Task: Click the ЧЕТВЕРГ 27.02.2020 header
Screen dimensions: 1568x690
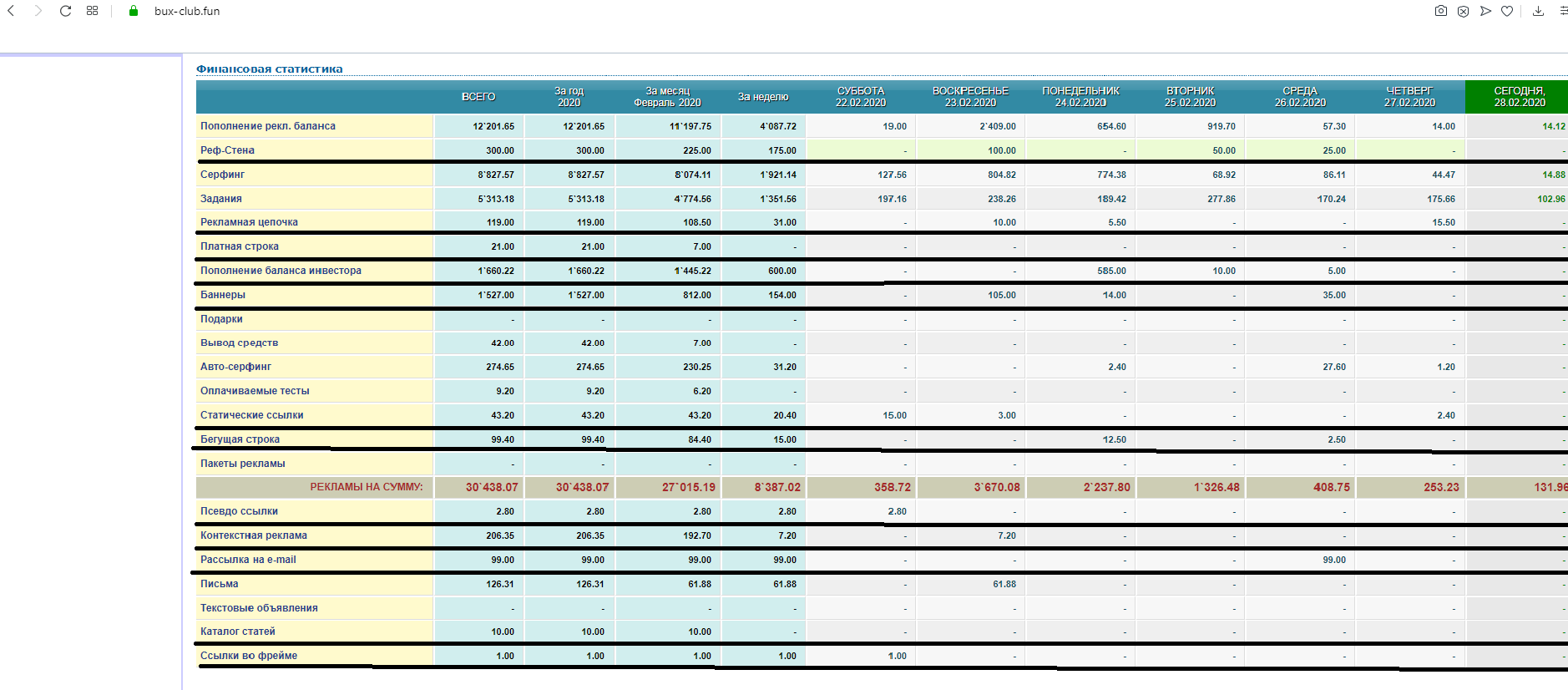Action: point(1409,97)
